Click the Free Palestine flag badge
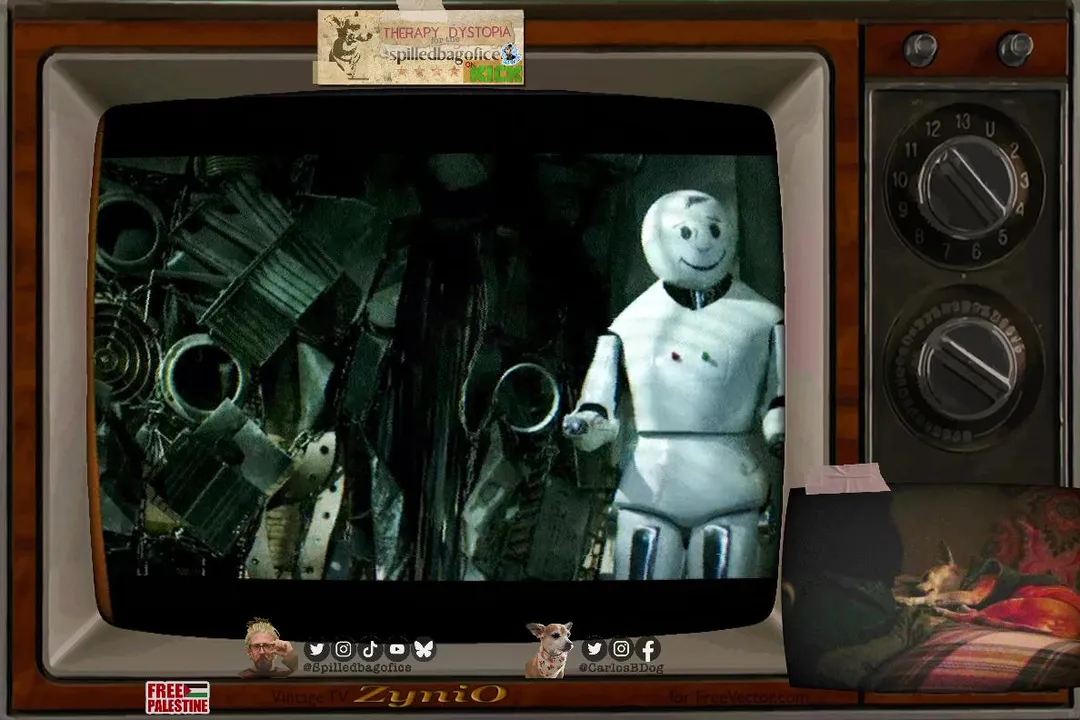The image size is (1080, 720). tap(178, 697)
